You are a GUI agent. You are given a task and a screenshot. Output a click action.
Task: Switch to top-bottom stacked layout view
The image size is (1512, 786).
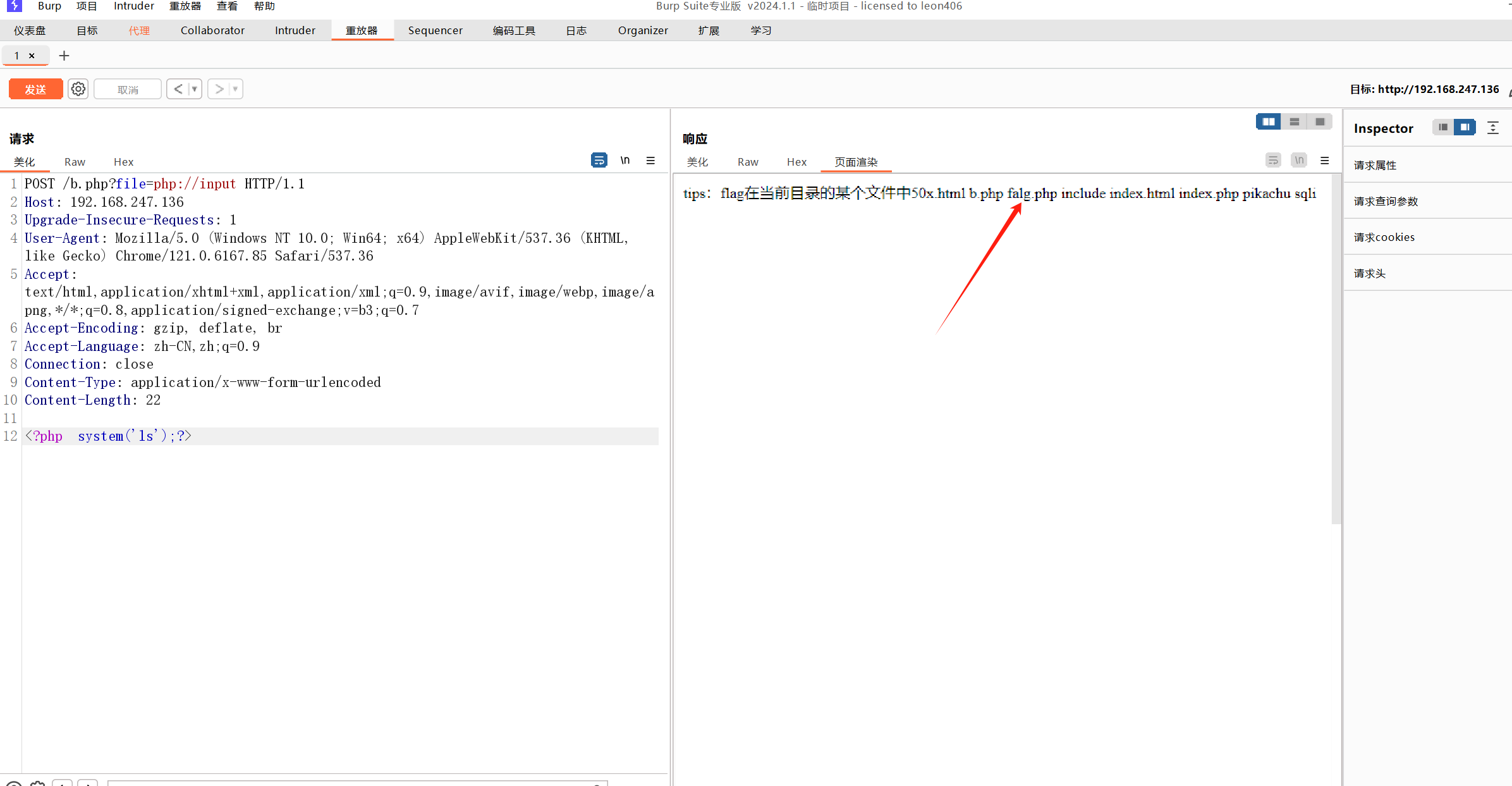tap(1294, 122)
